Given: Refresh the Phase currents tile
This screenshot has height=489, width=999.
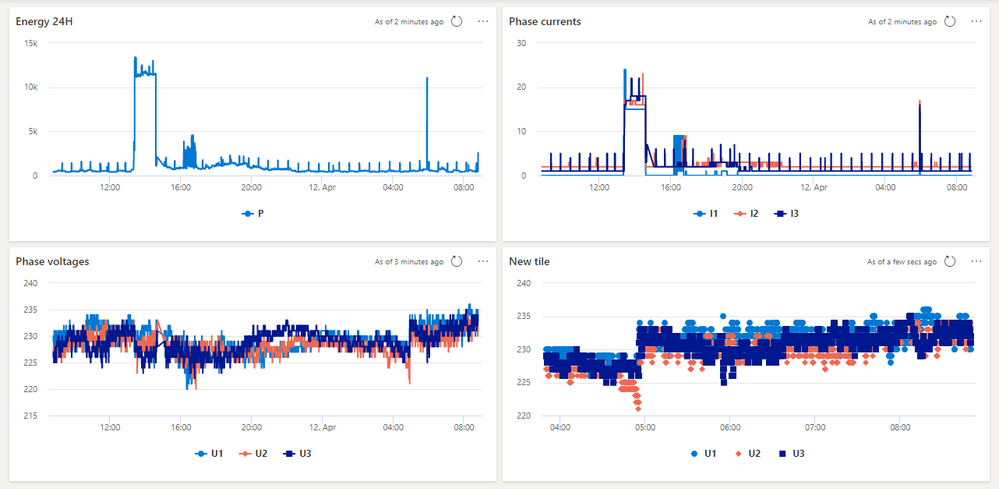Looking at the screenshot, I should click(x=949, y=21).
